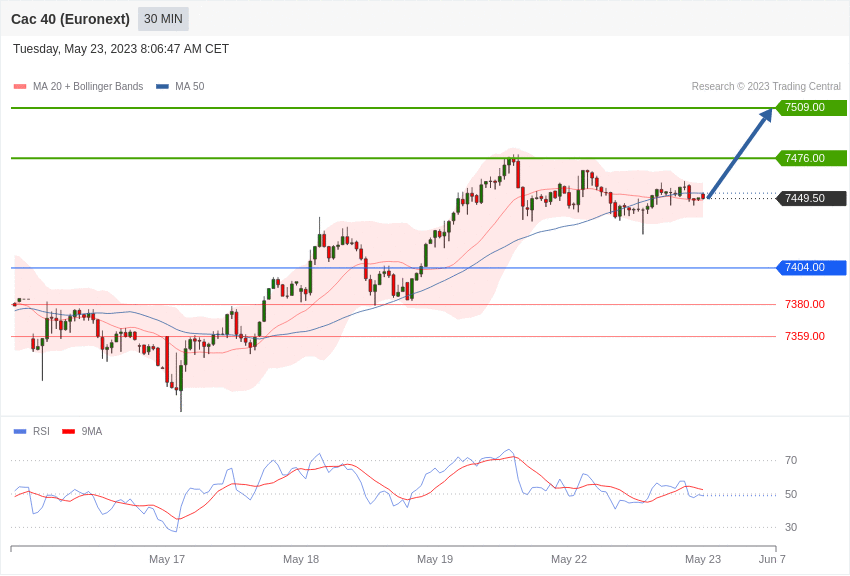The height and width of the screenshot is (576, 850).
Task: Click the Cac 40 (Euronext) chart title
Action: [70, 19]
